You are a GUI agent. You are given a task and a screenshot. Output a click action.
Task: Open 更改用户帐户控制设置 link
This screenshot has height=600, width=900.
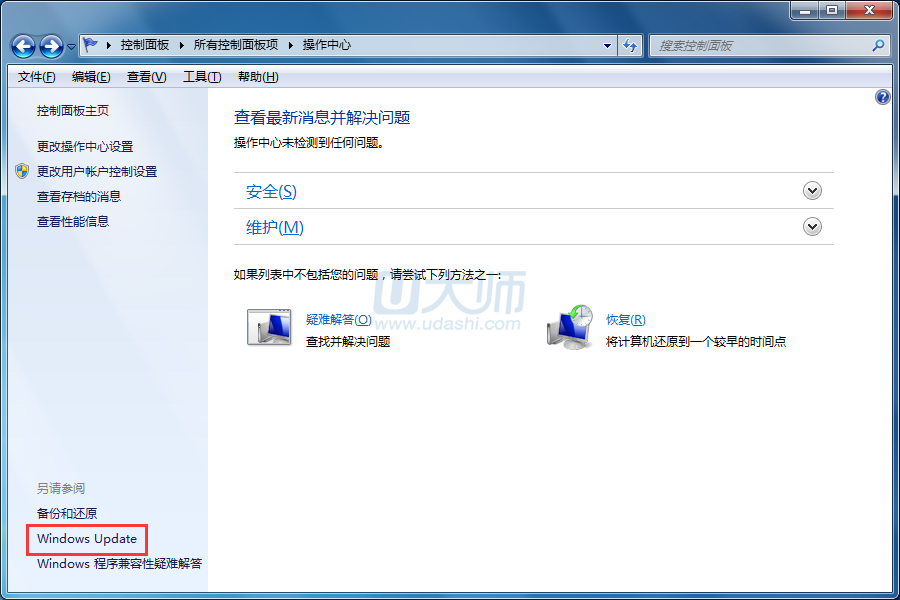[97, 171]
